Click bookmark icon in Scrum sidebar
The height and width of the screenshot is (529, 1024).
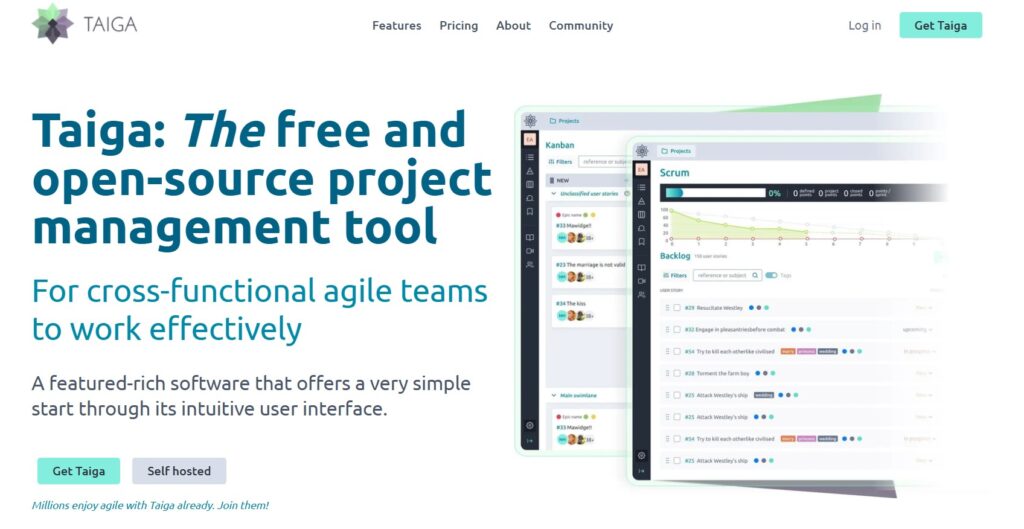[x=642, y=242]
